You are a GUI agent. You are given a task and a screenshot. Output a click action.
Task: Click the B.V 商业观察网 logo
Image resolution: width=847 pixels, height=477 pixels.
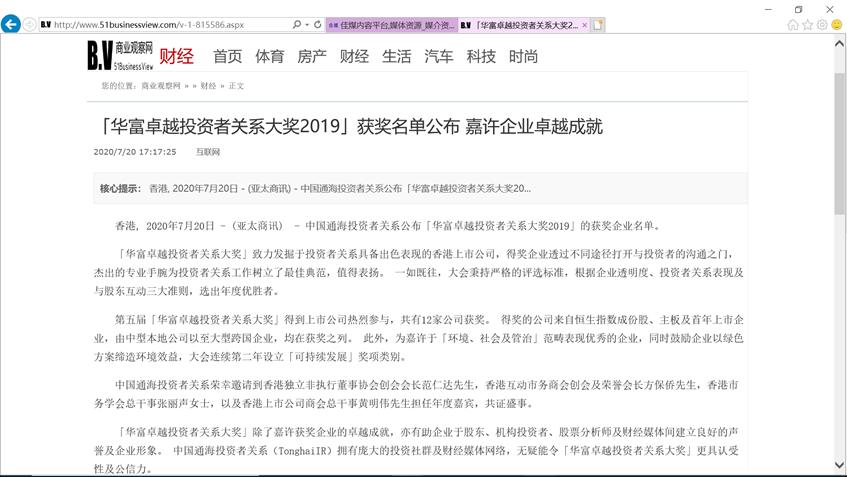click(120, 55)
